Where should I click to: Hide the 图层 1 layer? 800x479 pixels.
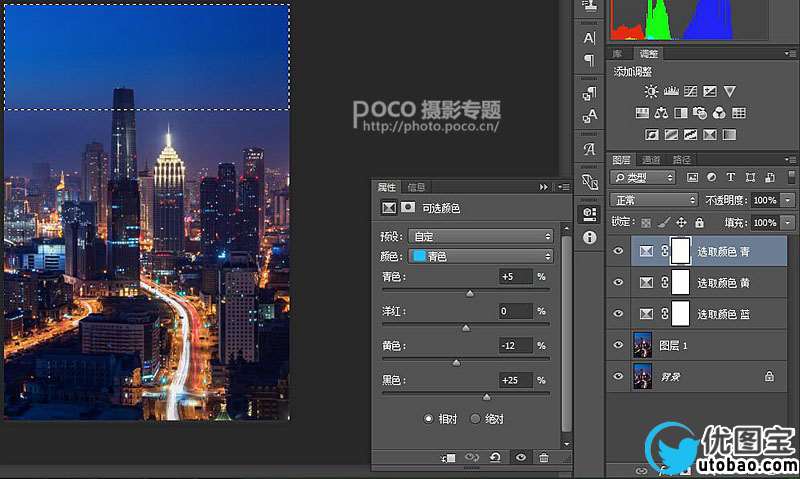coord(618,345)
